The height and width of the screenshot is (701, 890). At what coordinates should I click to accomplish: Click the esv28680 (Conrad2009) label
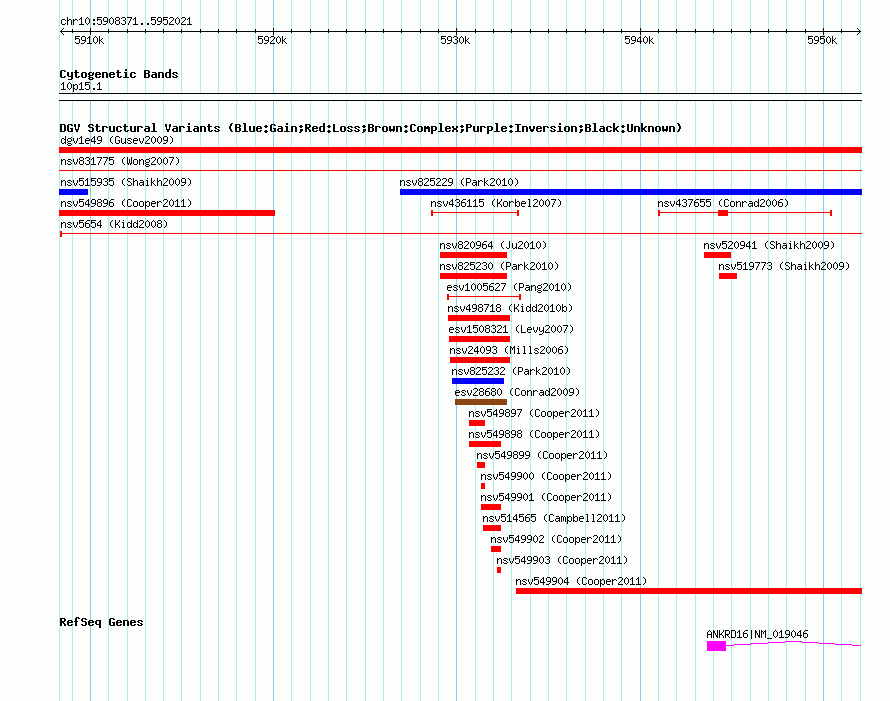click(517, 392)
